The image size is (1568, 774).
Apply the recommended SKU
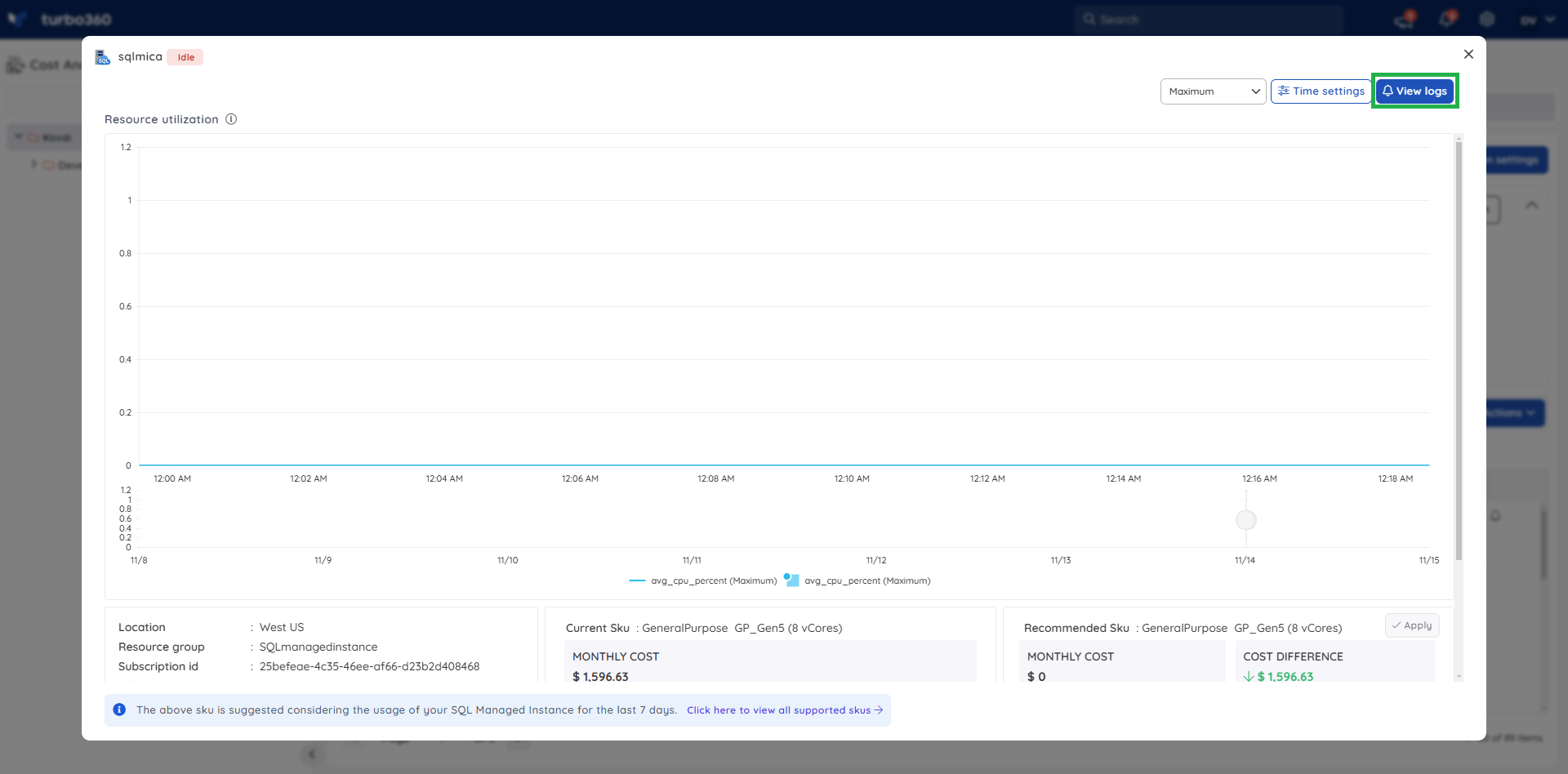pos(1412,625)
